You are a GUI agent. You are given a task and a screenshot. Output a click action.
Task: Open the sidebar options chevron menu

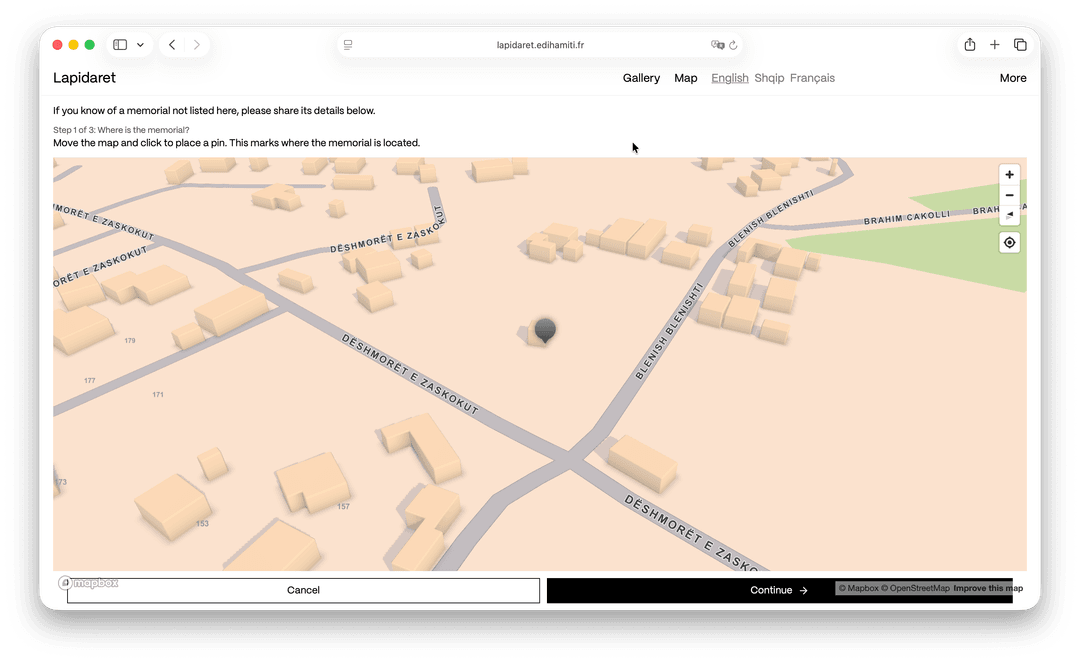[x=140, y=44]
